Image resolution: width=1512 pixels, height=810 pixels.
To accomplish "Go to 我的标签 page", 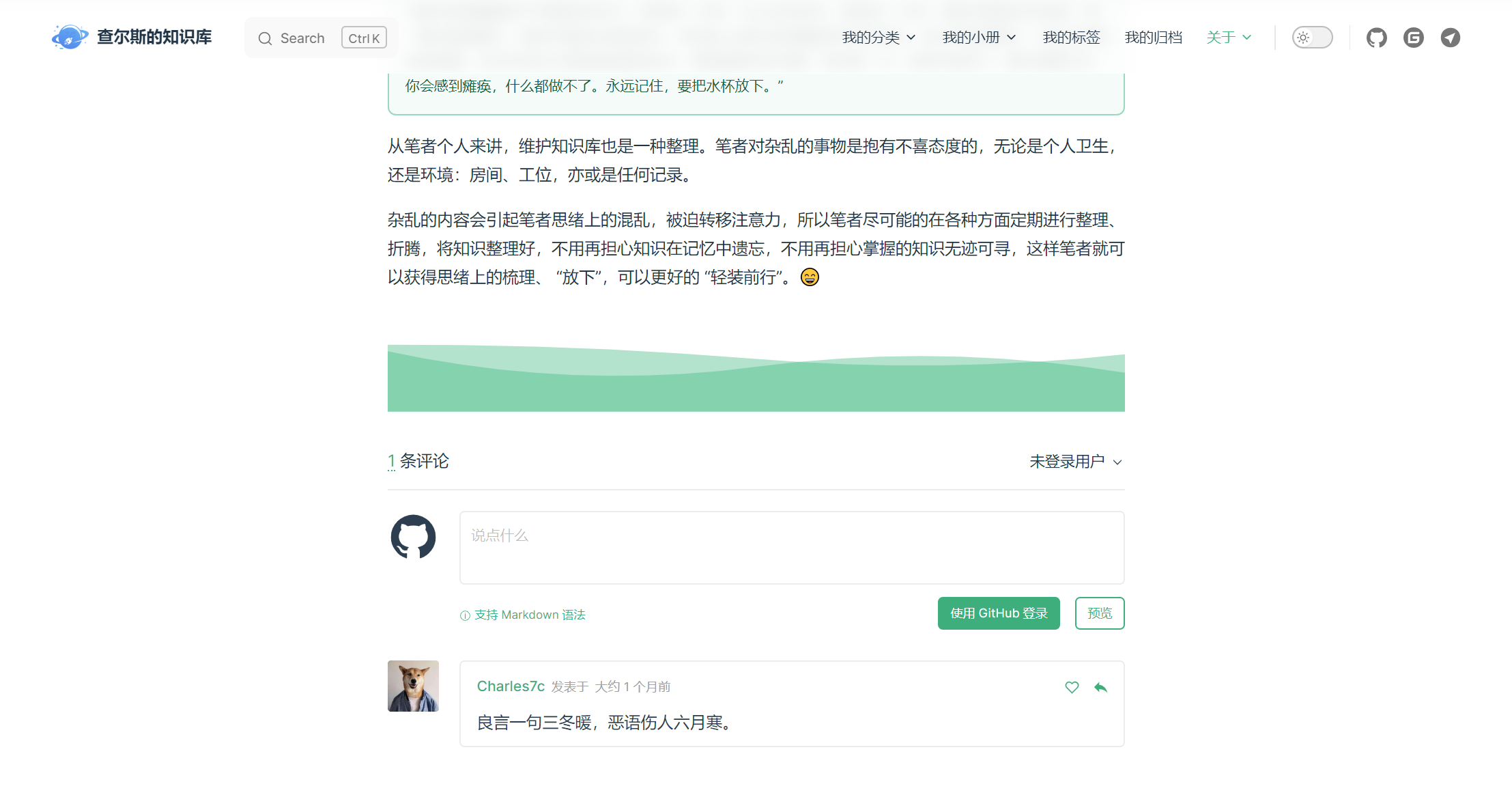I will point(1071,38).
